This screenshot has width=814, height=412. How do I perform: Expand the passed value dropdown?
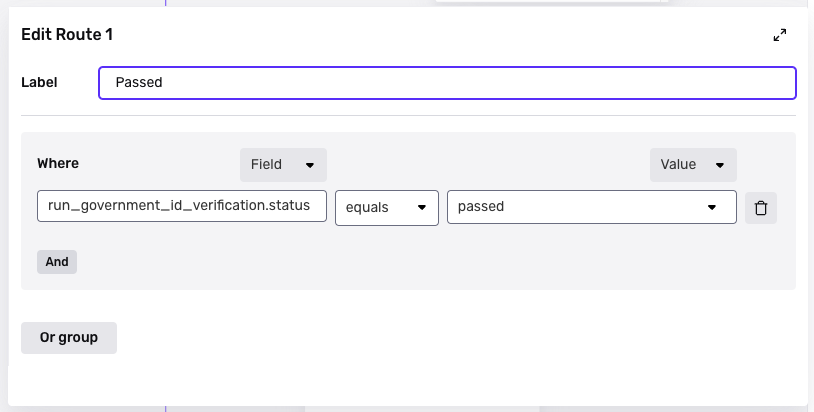pos(591,207)
